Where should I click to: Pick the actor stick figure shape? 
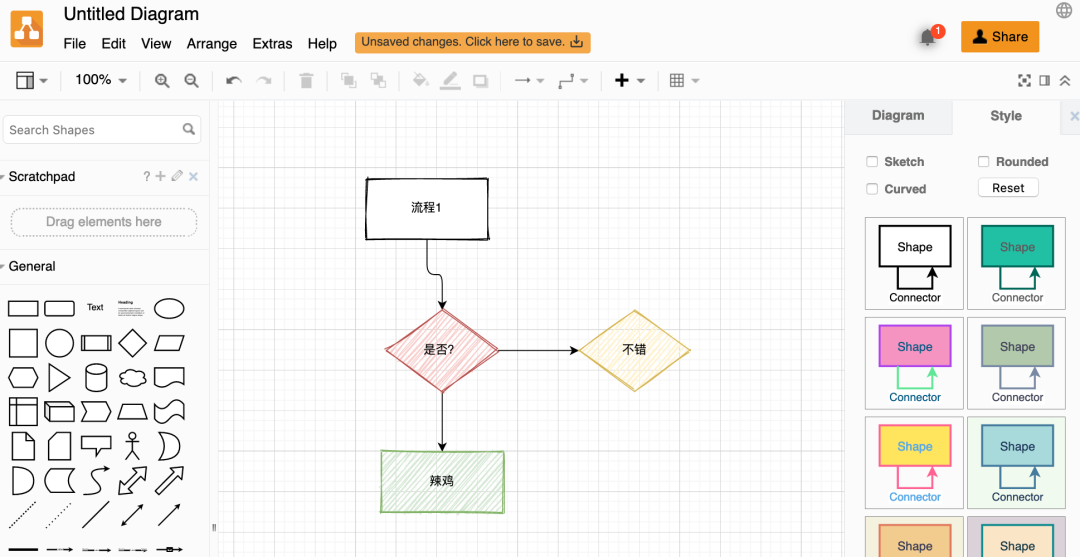click(132, 445)
